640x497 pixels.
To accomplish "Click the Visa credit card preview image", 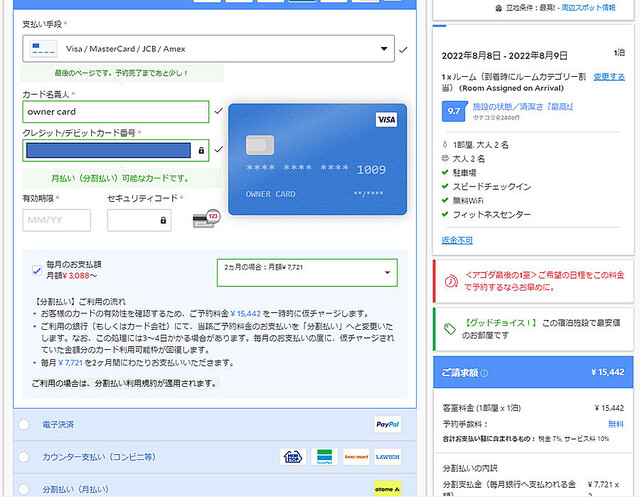I will (x=317, y=159).
